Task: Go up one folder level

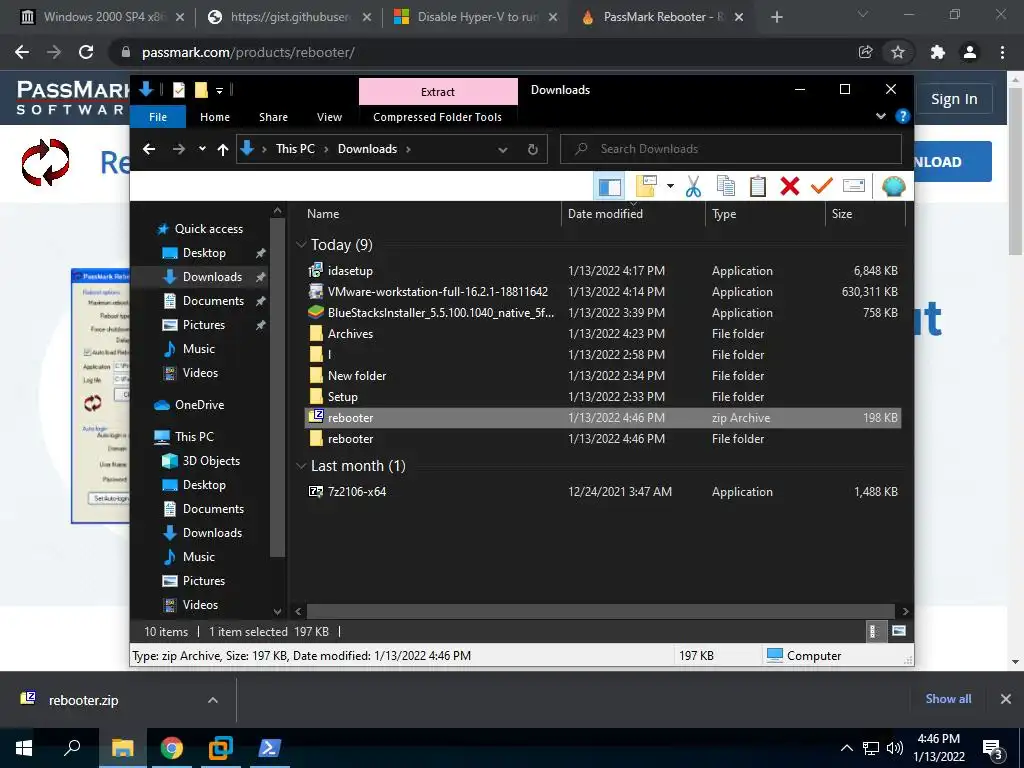Action: (223, 150)
